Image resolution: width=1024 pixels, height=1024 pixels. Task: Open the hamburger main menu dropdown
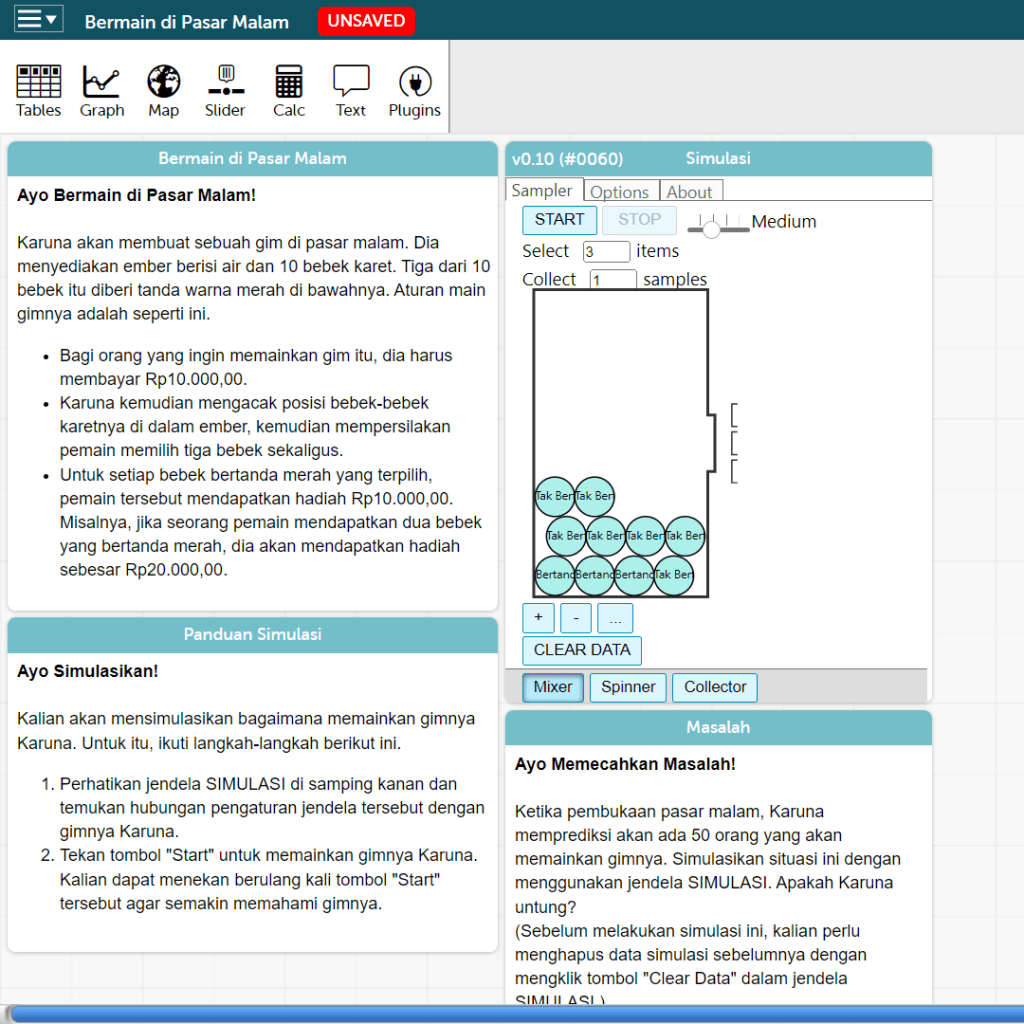tap(38, 20)
